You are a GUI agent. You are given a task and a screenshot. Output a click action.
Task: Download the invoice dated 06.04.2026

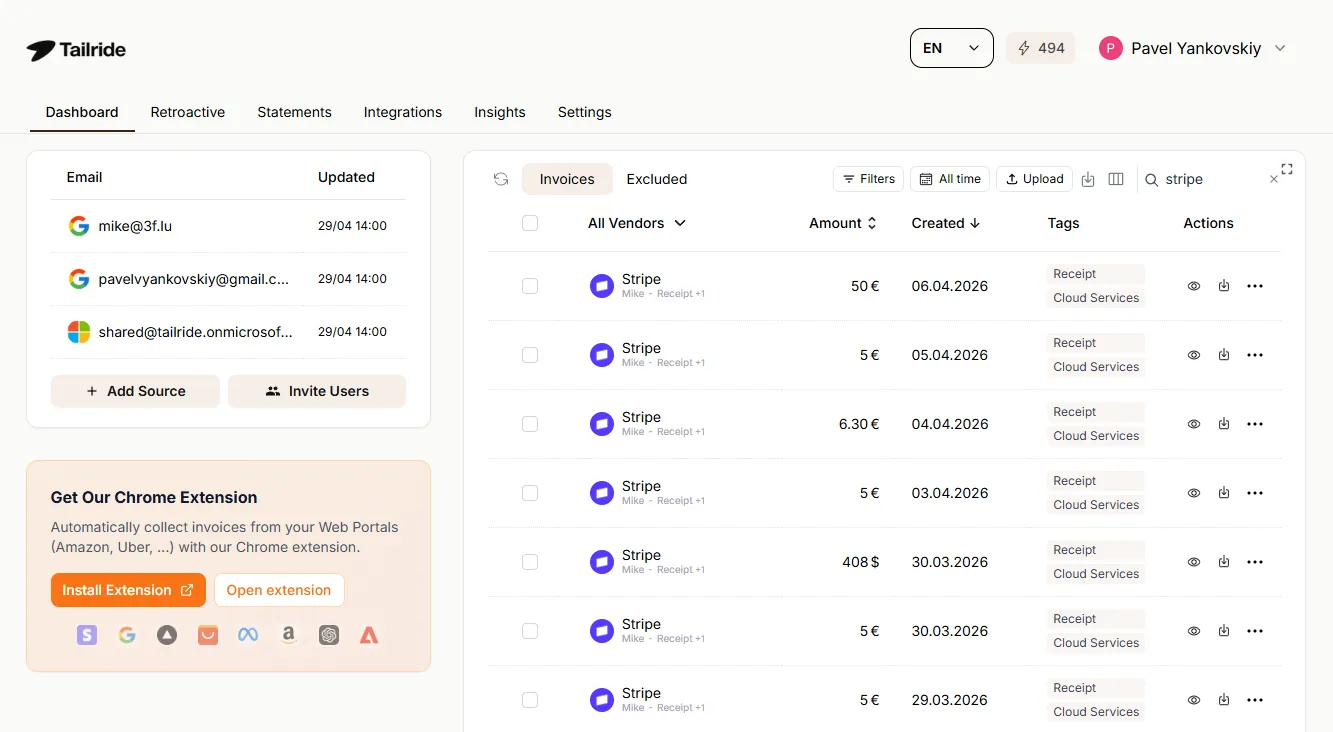pyautogui.click(x=1224, y=286)
